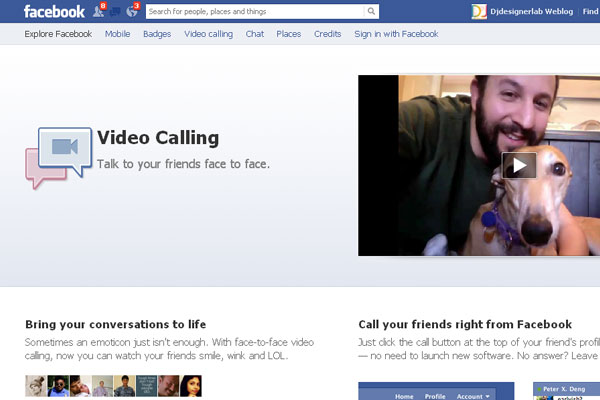Play the Video Calling demo video

[519, 165]
